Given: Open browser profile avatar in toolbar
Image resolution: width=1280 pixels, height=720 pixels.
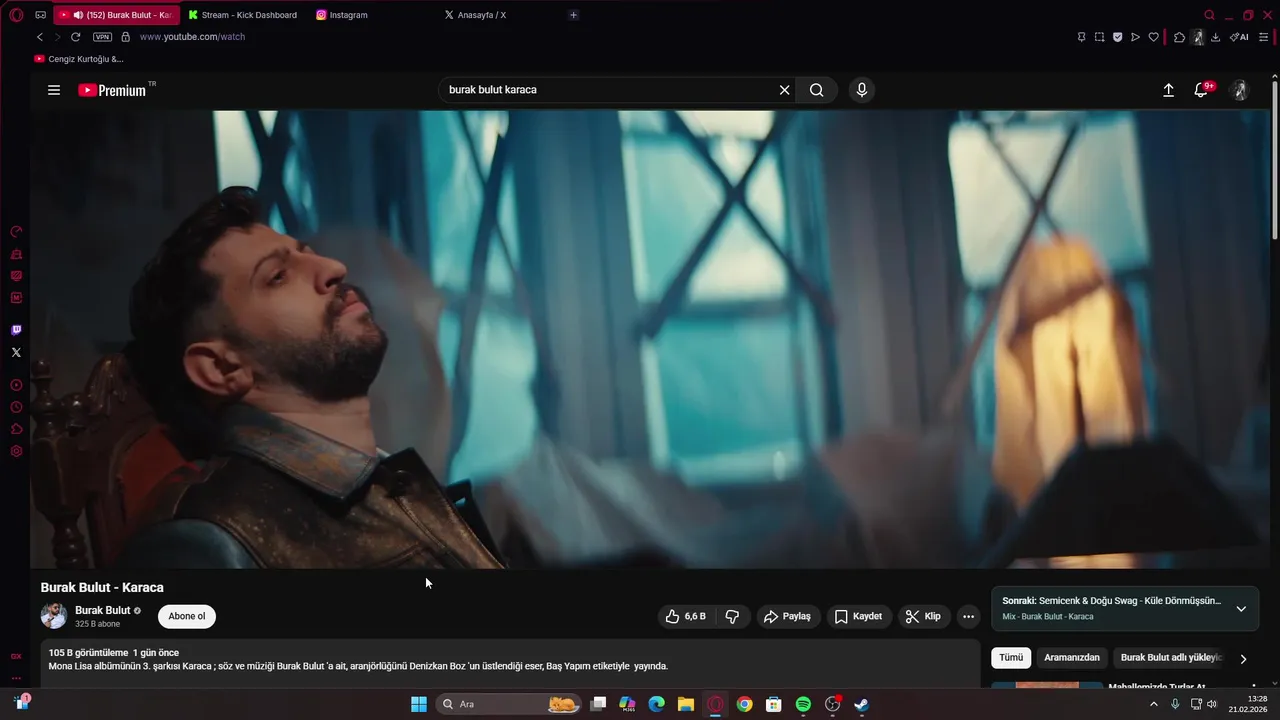Looking at the screenshot, I should [x=1198, y=37].
